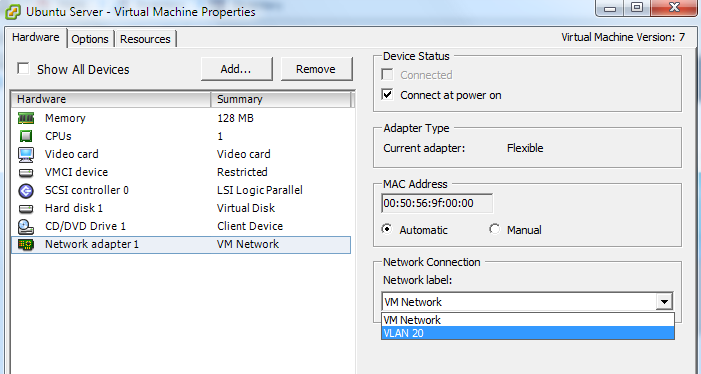Maximize the Virtual Machine Properties window
This screenshot has width=701, height=374.
tap(637, 8)
